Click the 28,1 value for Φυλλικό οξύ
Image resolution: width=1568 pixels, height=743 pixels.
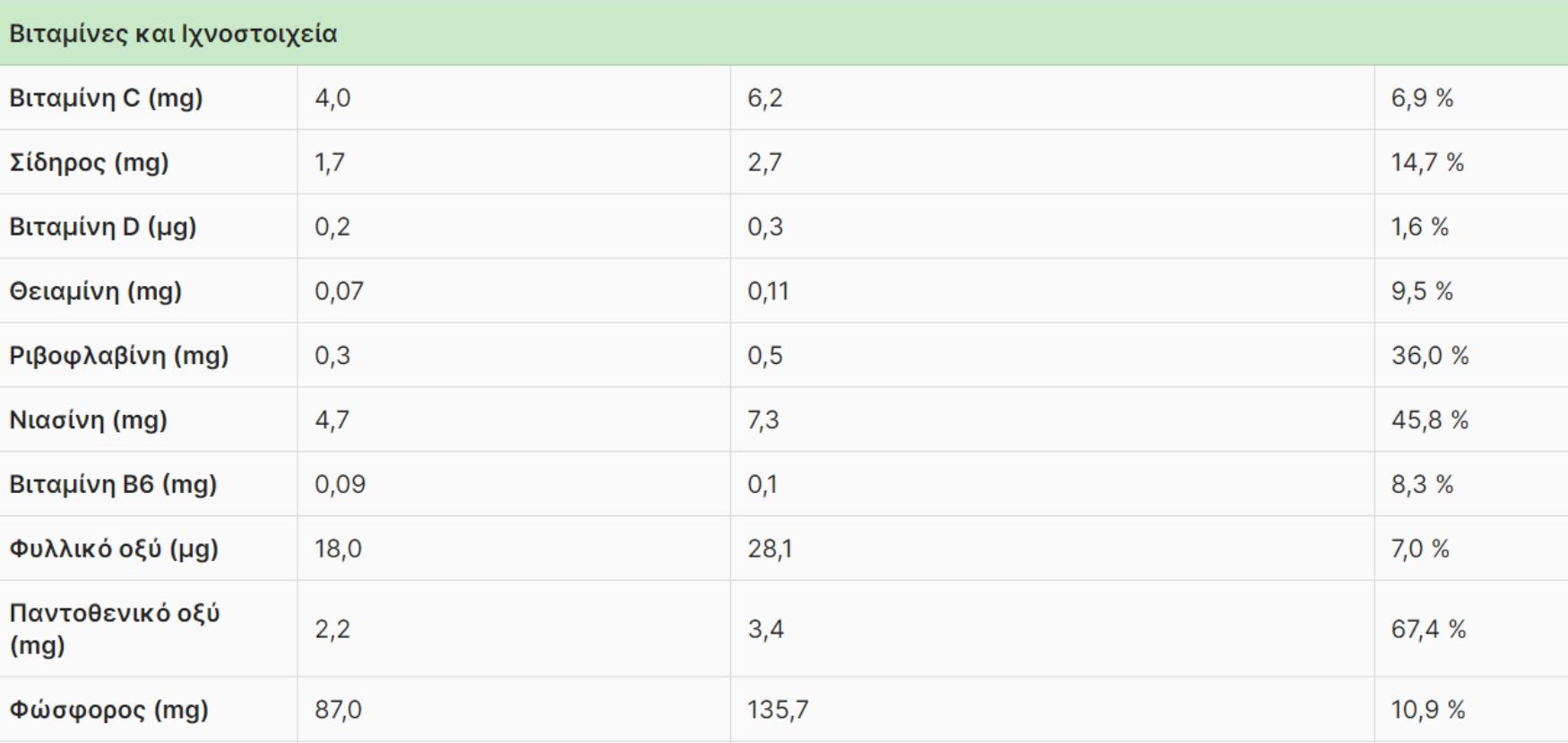click(x=770, y=549)
